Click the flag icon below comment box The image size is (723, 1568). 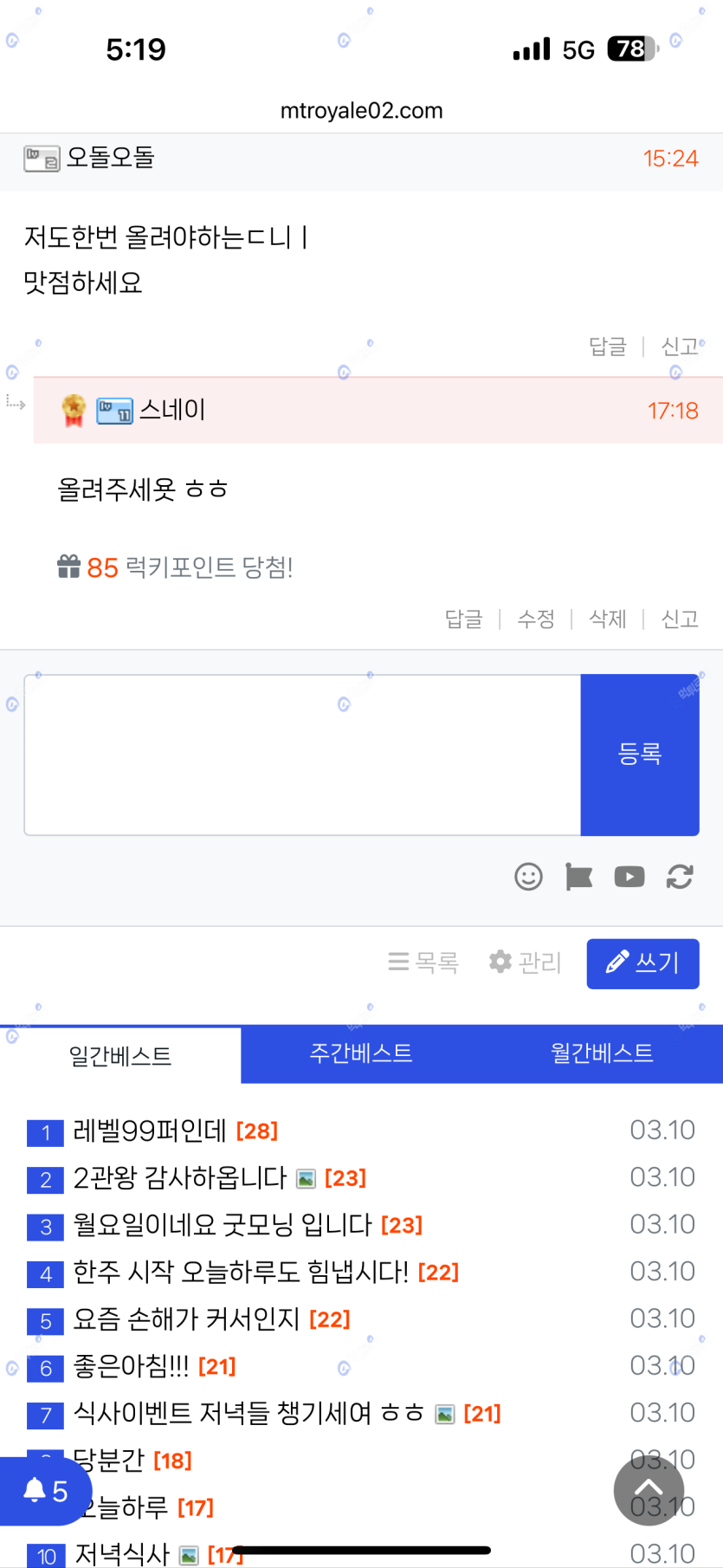(578, 877)
